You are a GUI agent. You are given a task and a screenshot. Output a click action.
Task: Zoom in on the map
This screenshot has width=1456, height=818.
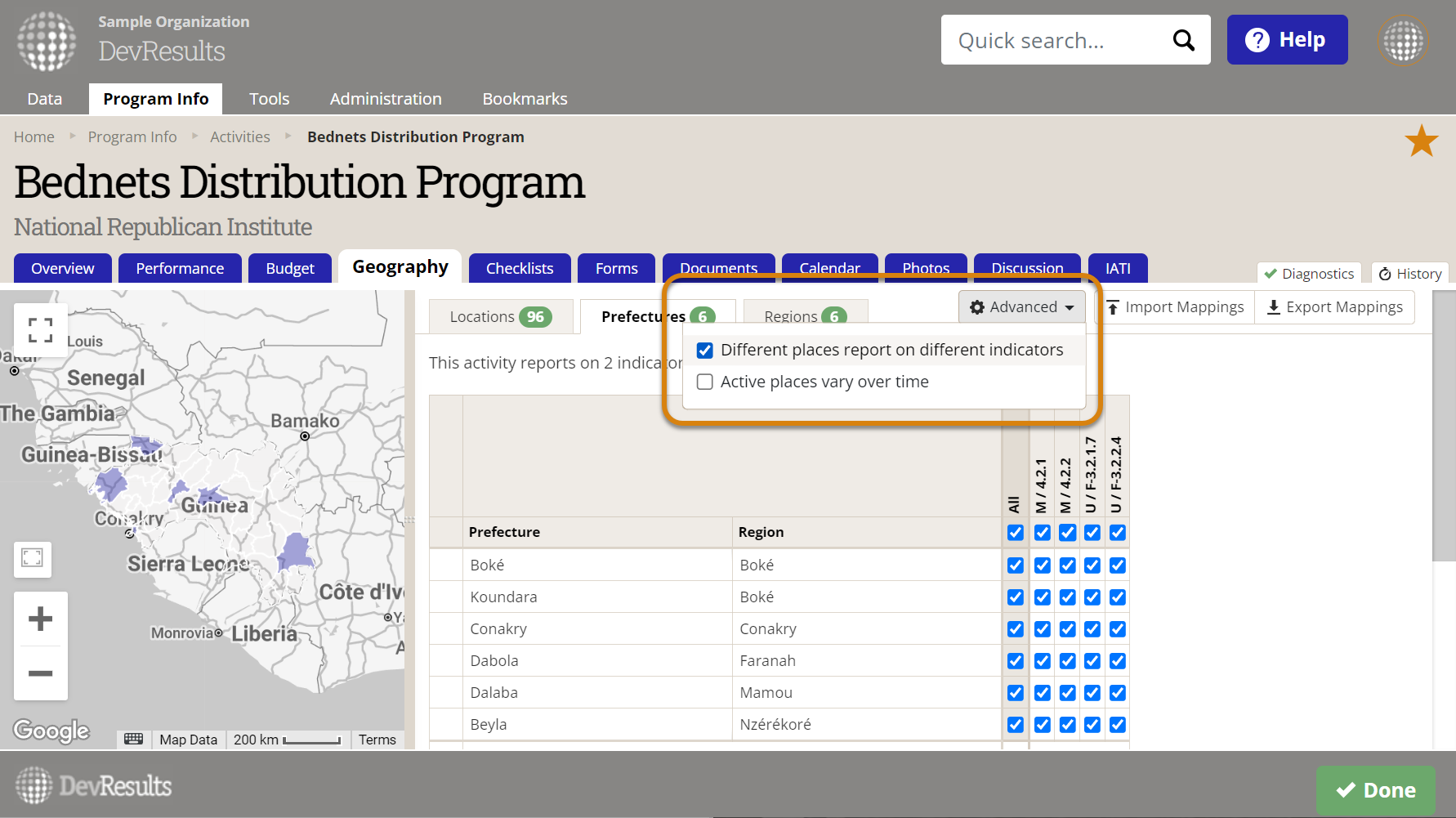tap(40, 619)
